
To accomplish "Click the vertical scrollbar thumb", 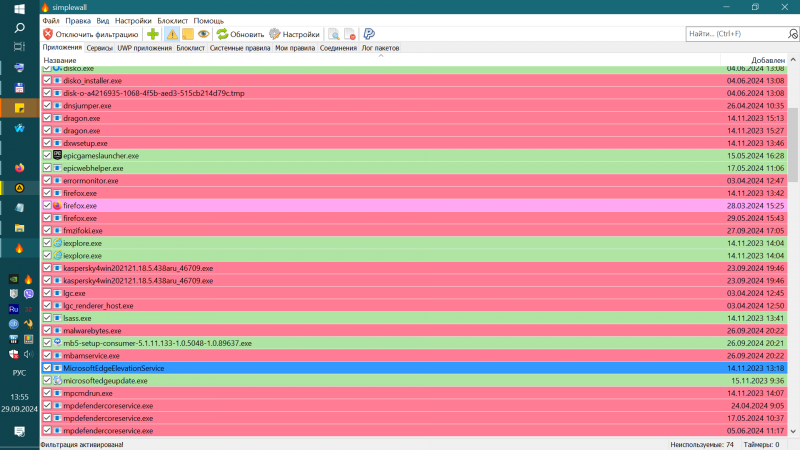I will [793, 144].
